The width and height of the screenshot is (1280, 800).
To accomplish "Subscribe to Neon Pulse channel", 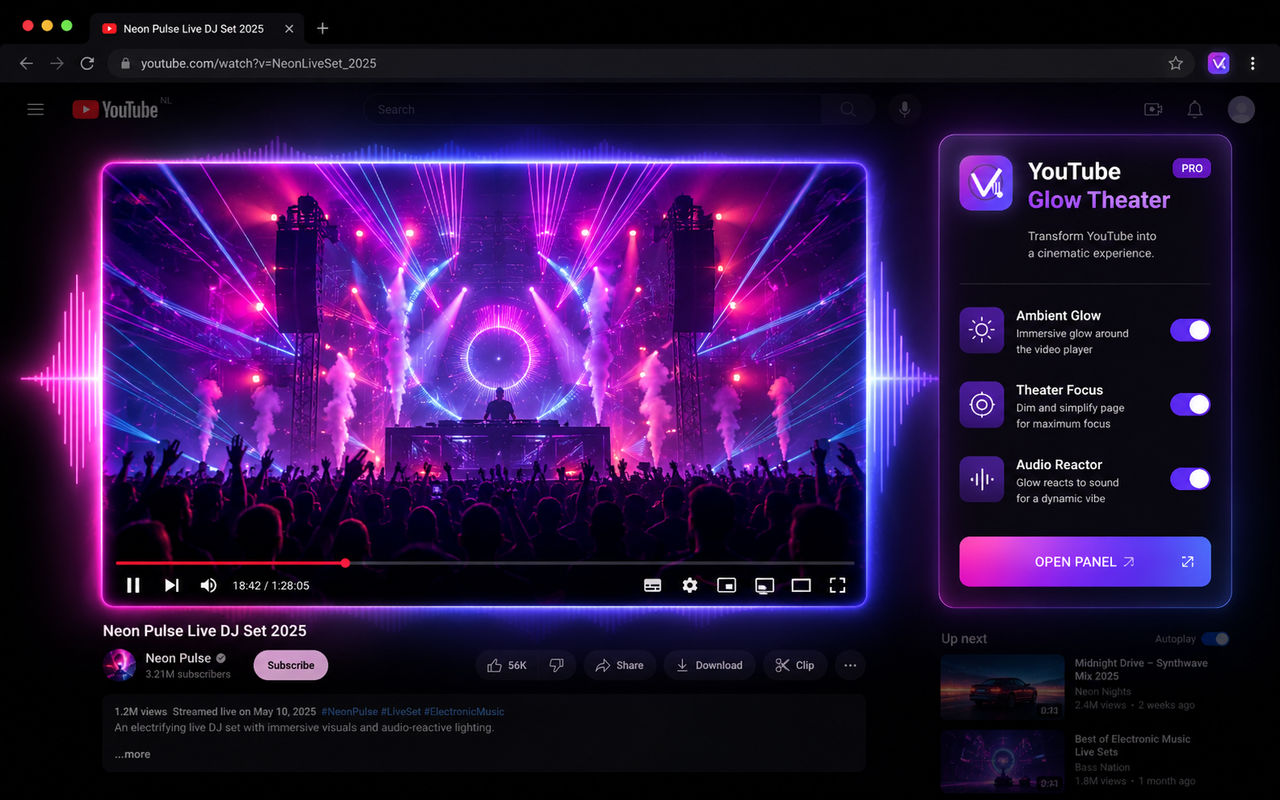I will coord(291,665).
